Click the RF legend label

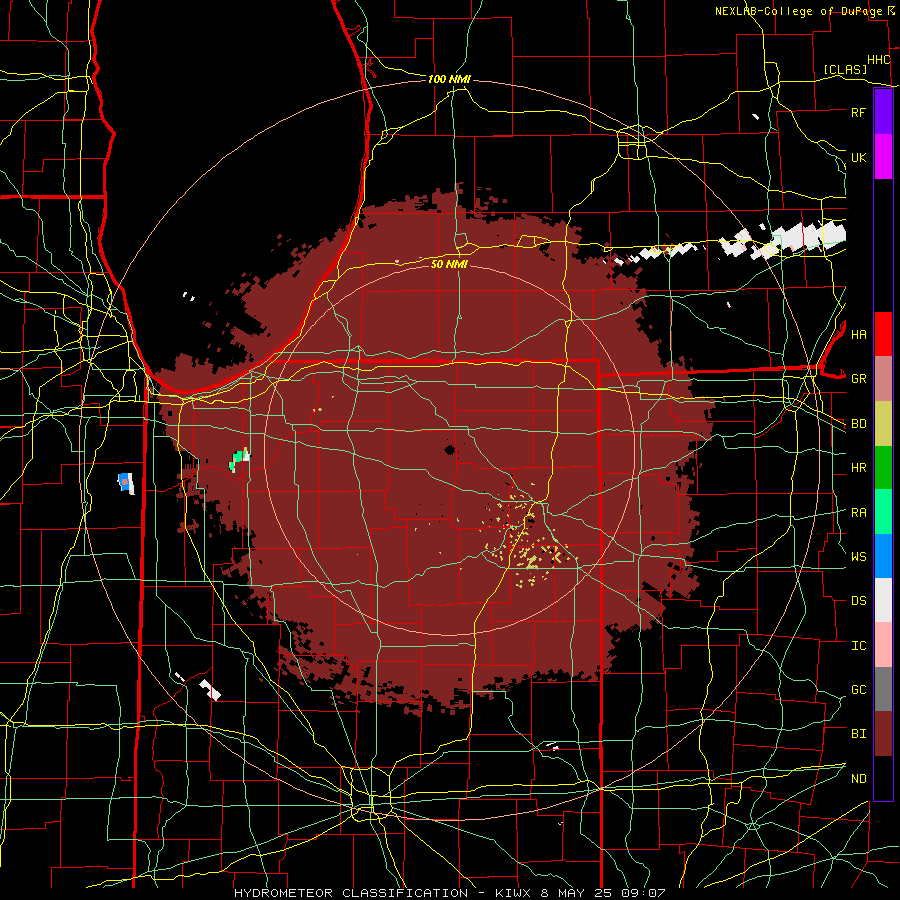coord(858,112)
